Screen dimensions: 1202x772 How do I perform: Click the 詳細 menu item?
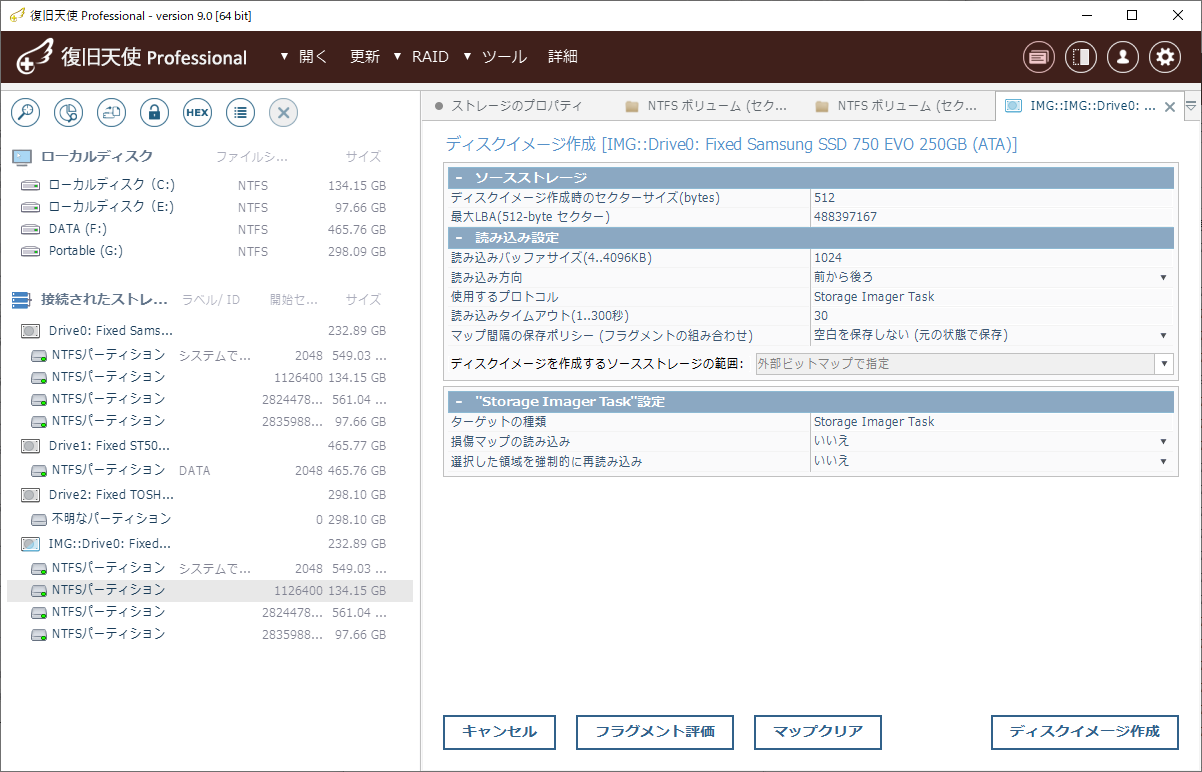point(563,57)
